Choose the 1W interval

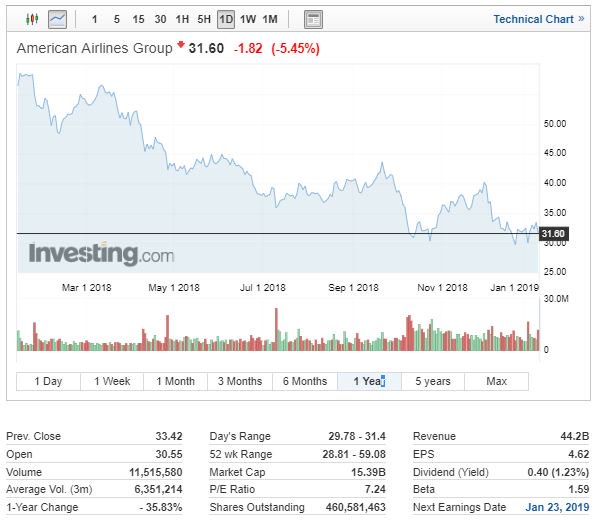pos(248,19)
